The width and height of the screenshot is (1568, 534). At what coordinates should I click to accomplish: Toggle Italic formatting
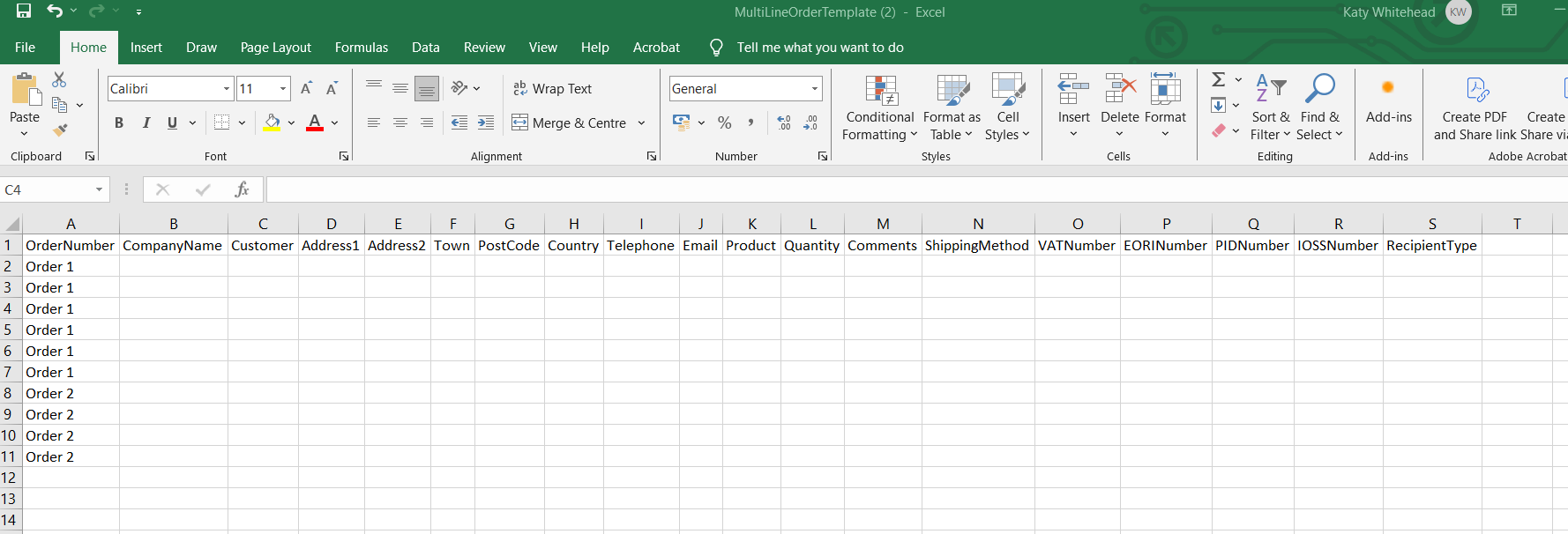pos(146,123)
